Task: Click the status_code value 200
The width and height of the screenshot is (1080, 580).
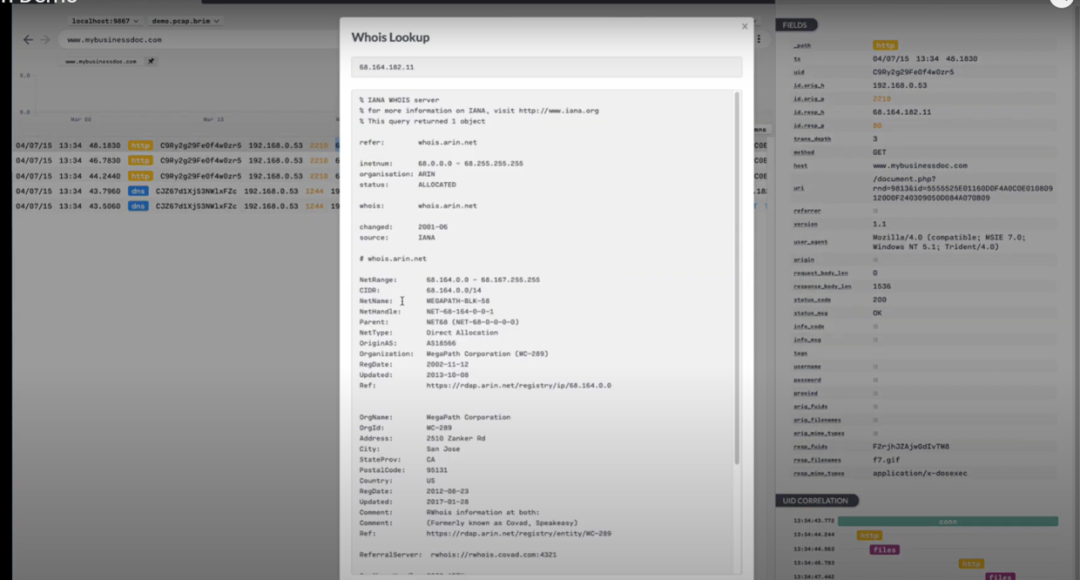Action: tap(880, 300)
